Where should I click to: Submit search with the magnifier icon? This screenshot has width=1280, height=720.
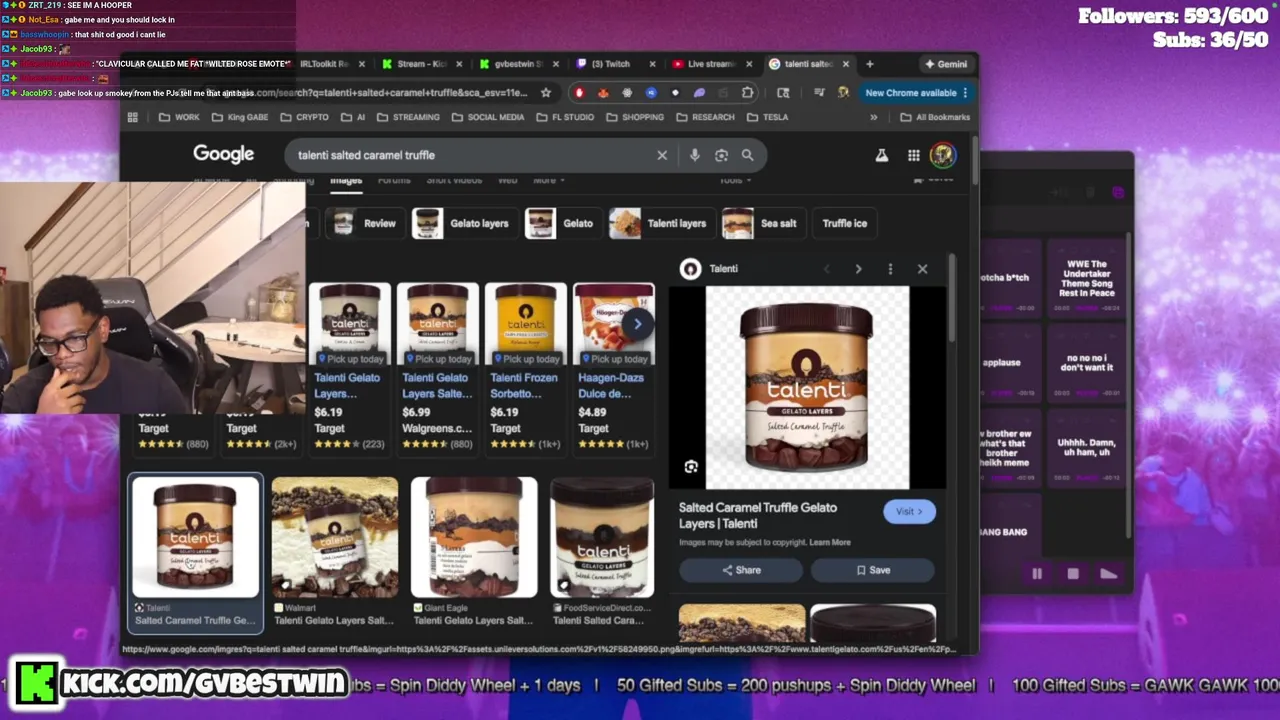click(747, 155)
